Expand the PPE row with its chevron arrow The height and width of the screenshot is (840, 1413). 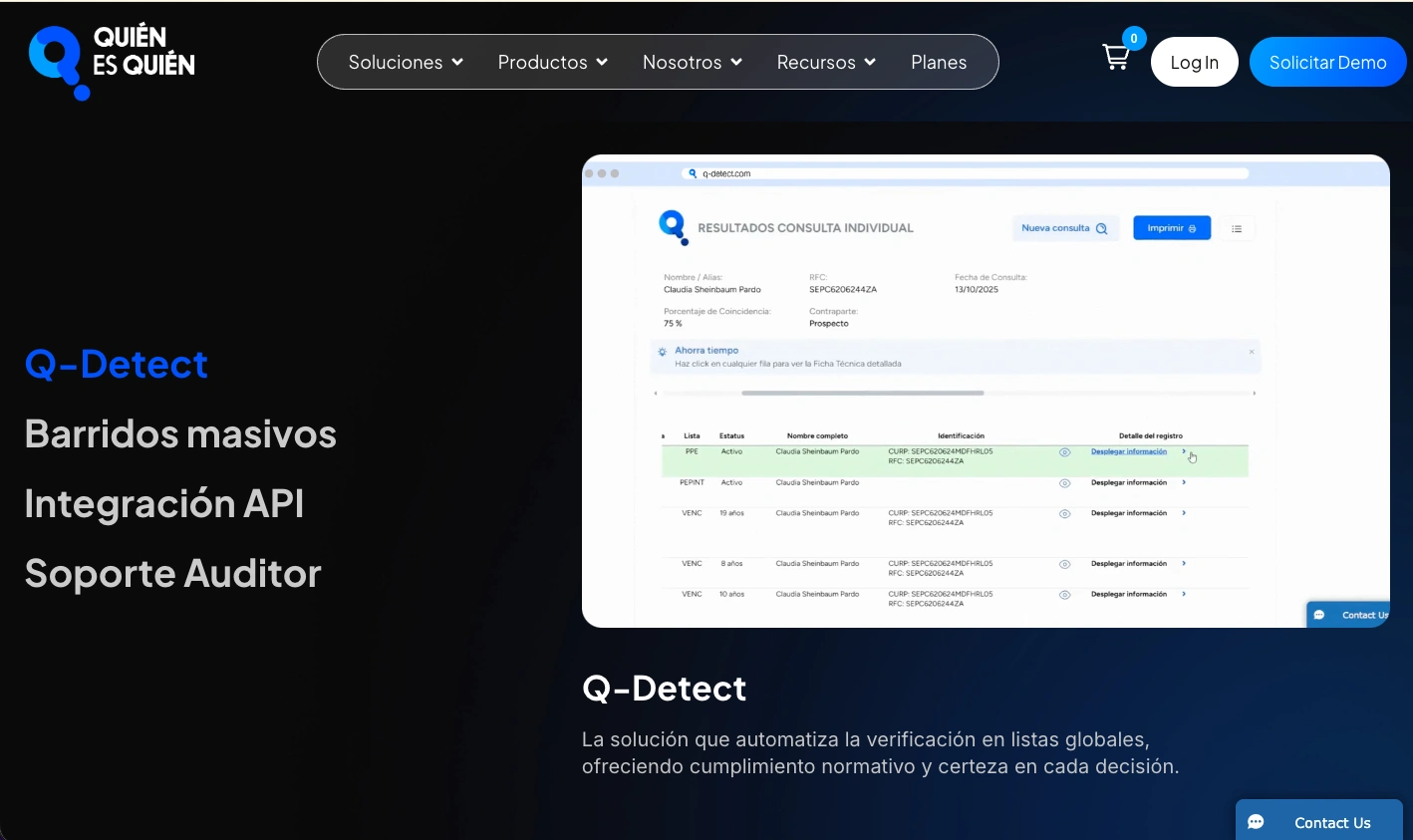click(1184, 451)
